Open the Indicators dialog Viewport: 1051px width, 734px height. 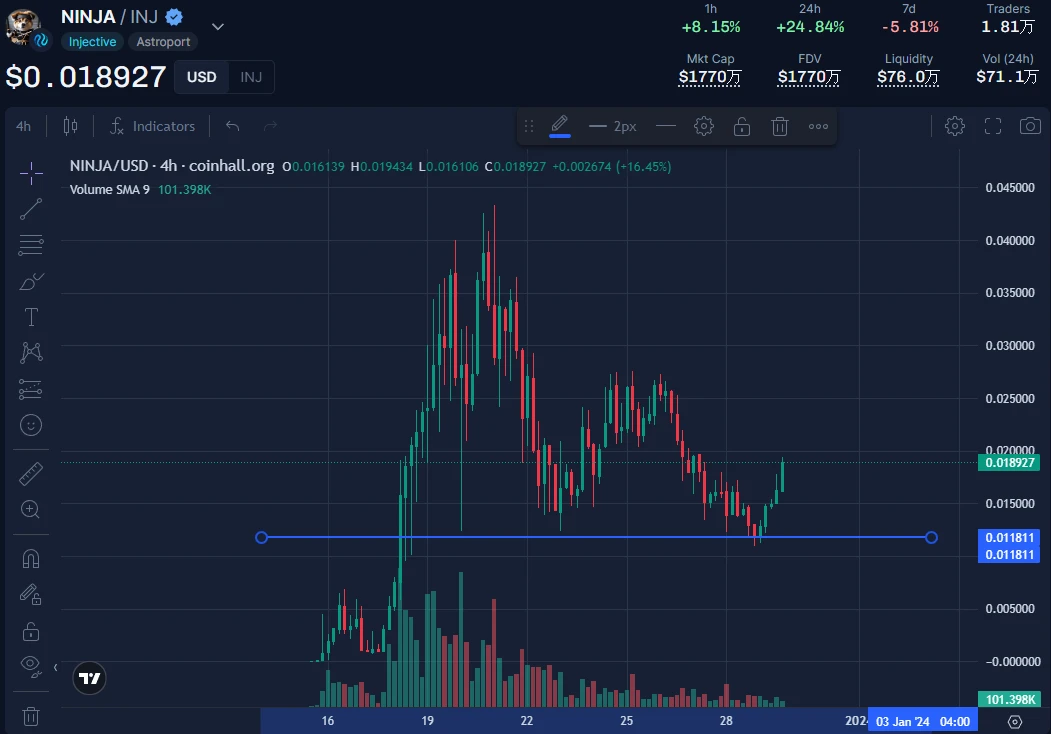pos(153,126)
